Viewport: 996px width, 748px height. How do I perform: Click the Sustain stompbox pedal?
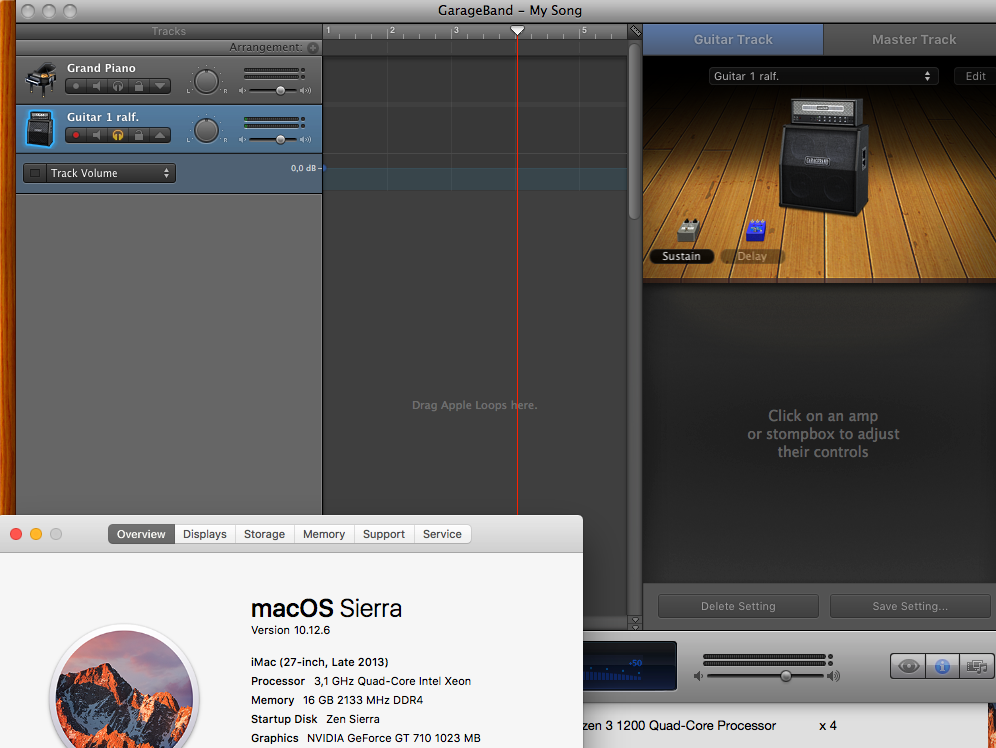pos(687,231)
